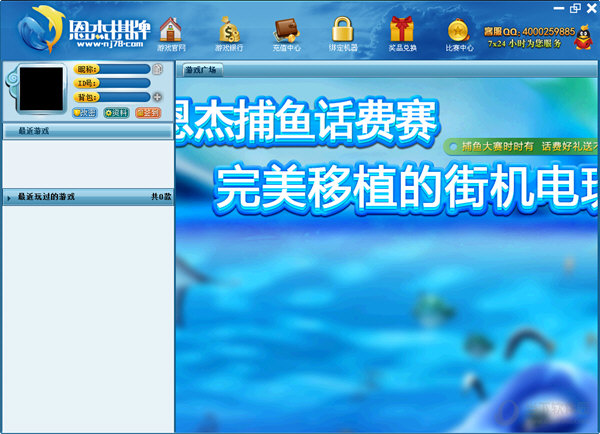The width and height of the screenshot is (600, 434).
Task: Click the 改密 change password button
Action: click(85, 113)
